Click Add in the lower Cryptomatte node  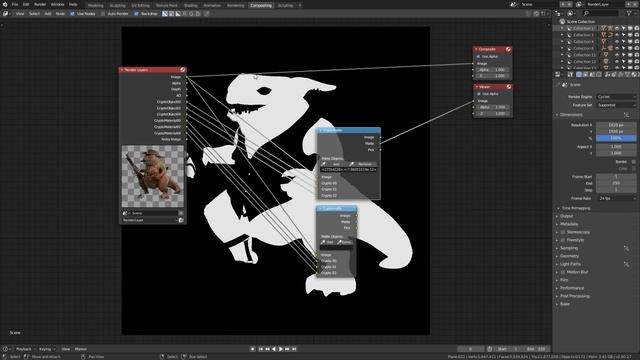click(x=328, y=242)
